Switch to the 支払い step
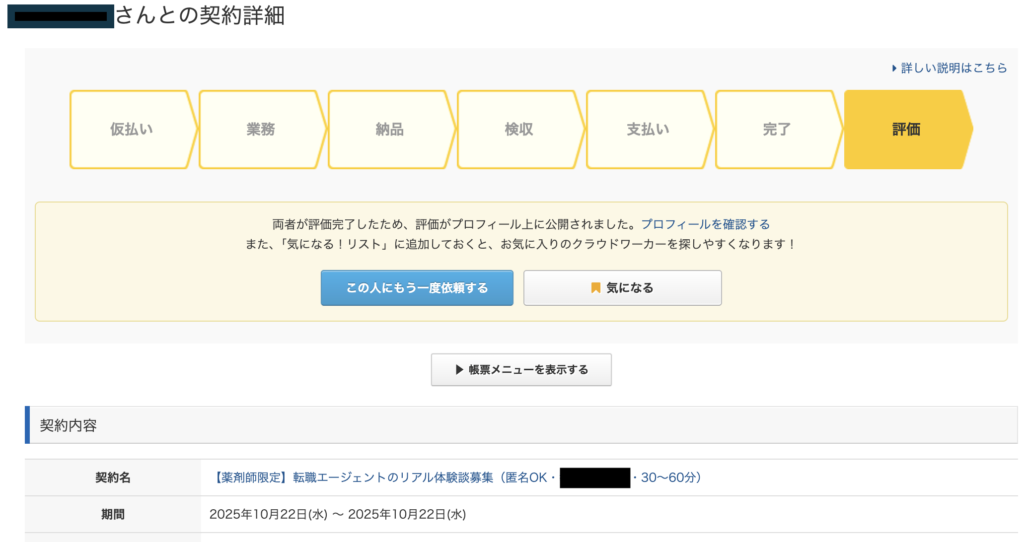This screenshot has height=542, width=1024. [647, 130]
